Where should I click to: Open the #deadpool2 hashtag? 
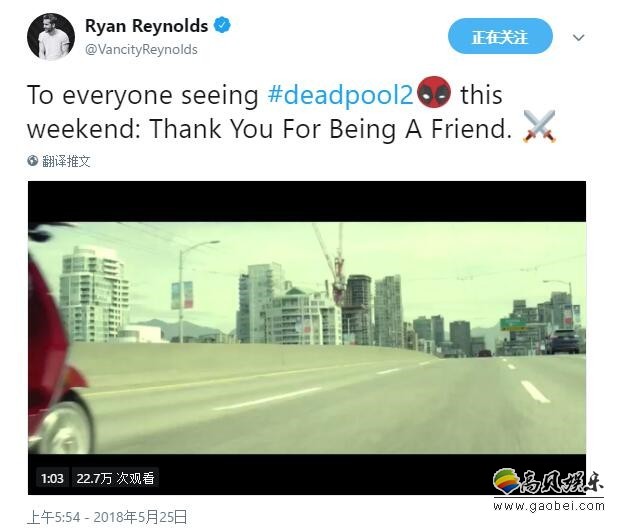341,95
